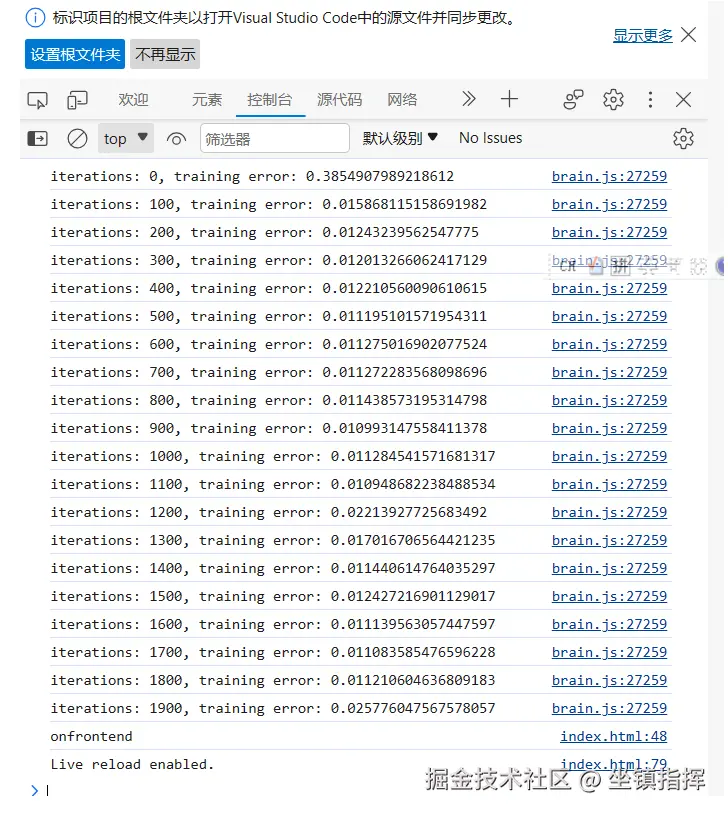Screen dimensions: 728x815
Task: Open brain.js:27259 link for iterations 1200
Action: tap(609, 512)
